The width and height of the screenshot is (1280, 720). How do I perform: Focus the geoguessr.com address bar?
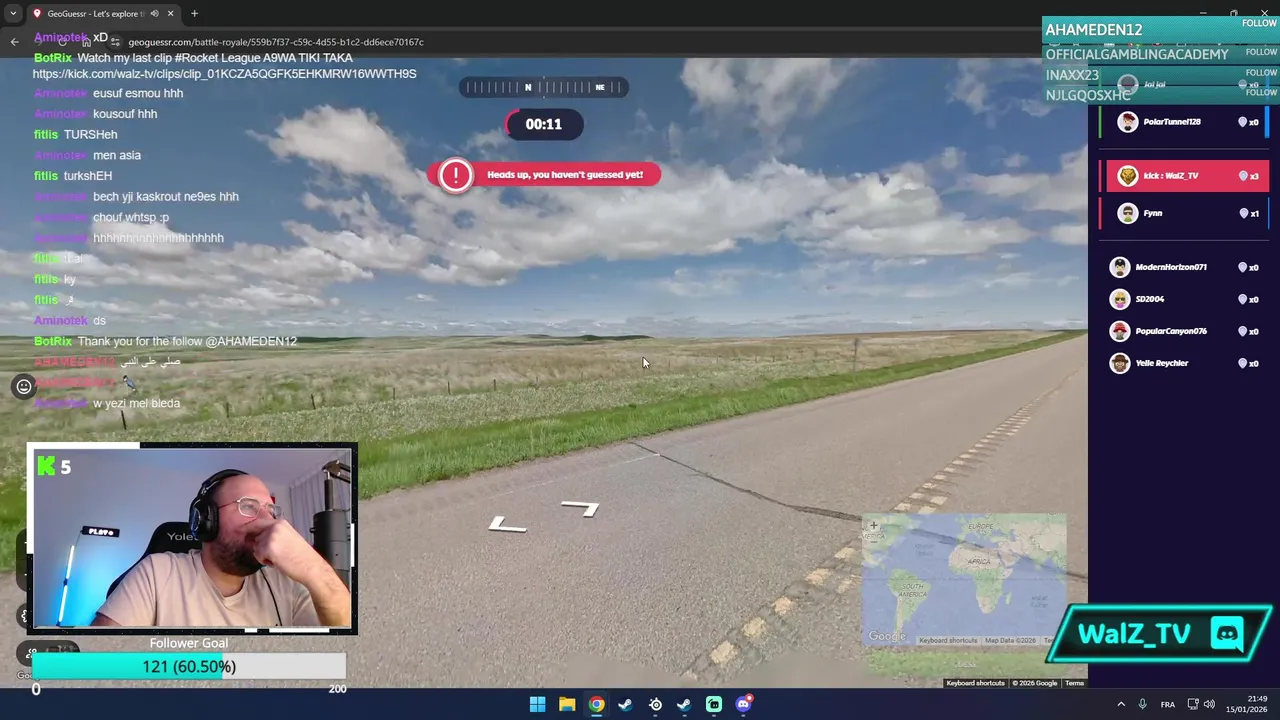click(275, 42)
